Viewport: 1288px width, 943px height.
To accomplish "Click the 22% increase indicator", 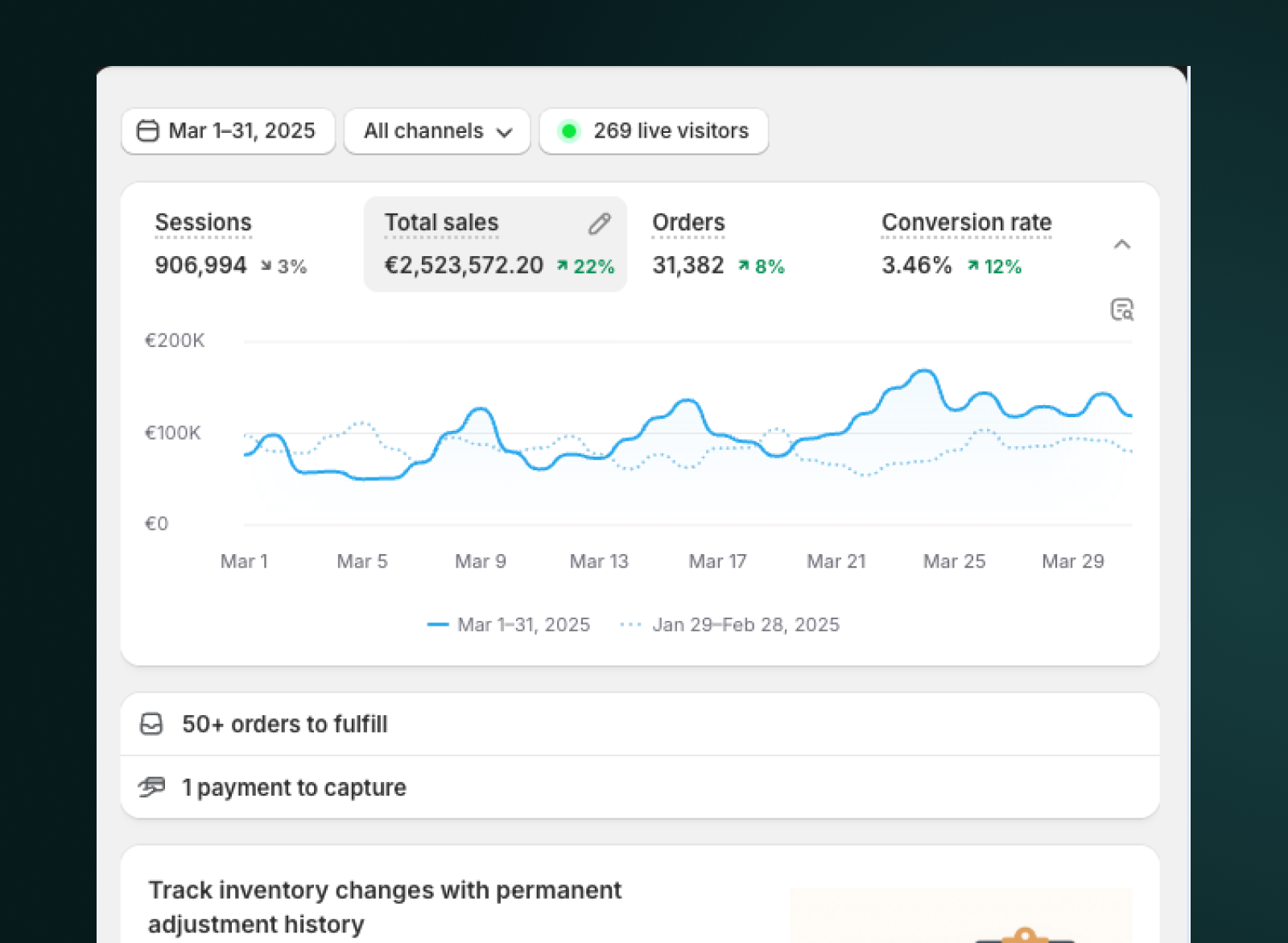I will 586,266.
